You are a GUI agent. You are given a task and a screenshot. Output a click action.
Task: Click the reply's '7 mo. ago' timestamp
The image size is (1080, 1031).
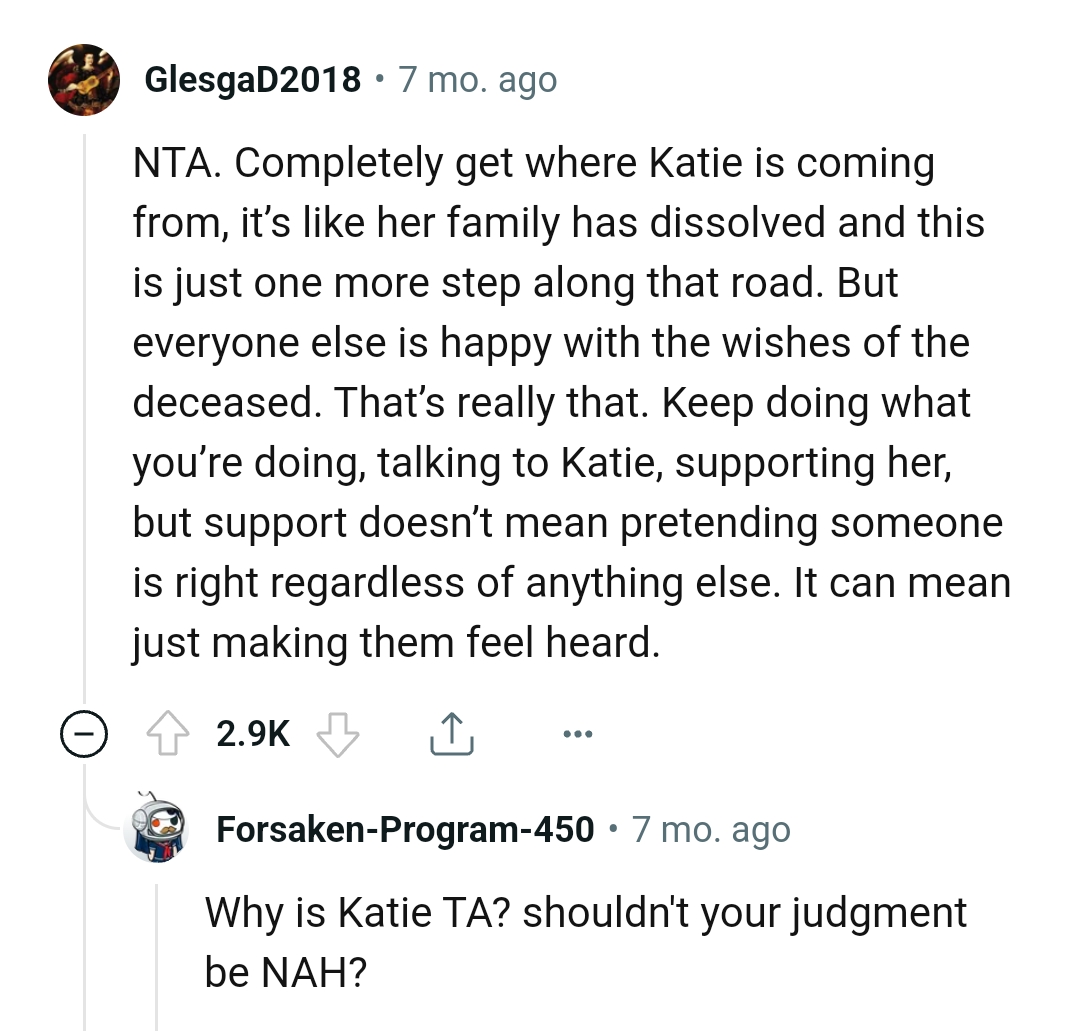pyautogui.click(x=711, y=830)
